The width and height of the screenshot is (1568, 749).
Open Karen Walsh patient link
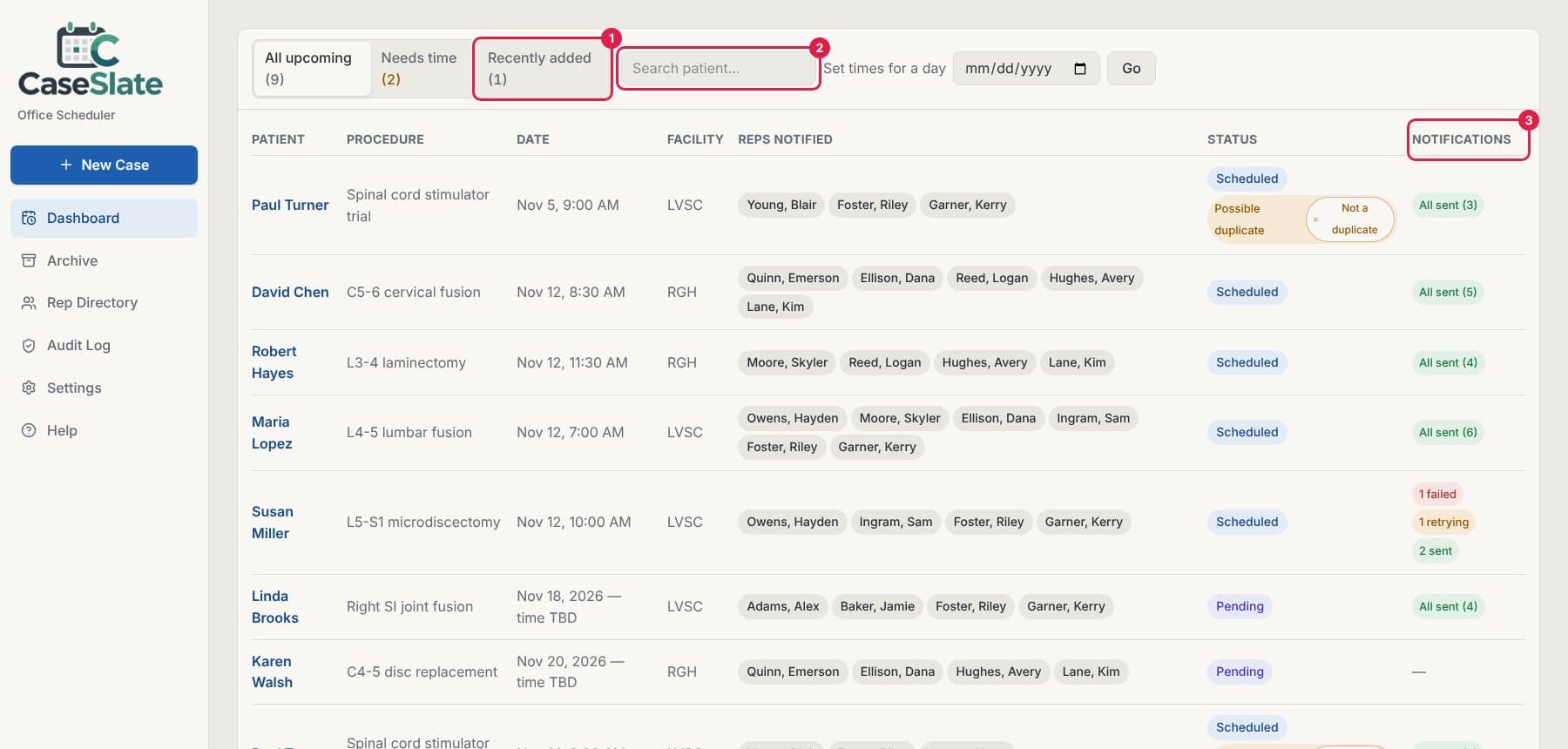272,671
